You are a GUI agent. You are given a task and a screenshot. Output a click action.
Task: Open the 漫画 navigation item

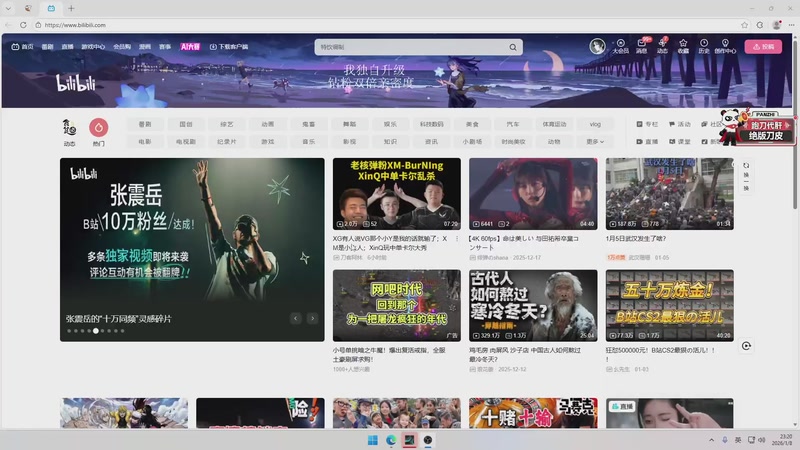tap(145, 46)
